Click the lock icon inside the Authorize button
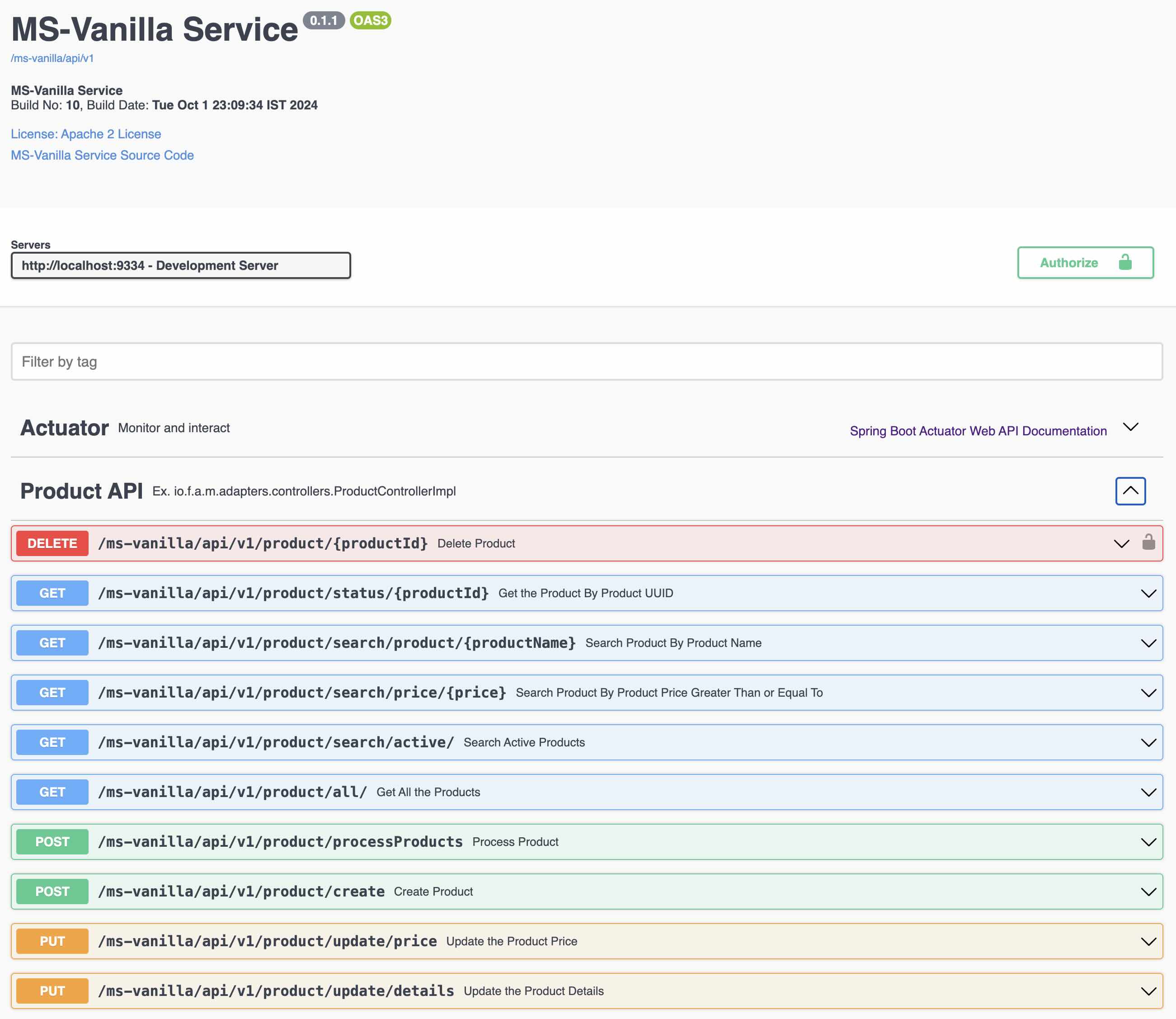This screenshot has width=1176, height=1019. pos(1125,262)
